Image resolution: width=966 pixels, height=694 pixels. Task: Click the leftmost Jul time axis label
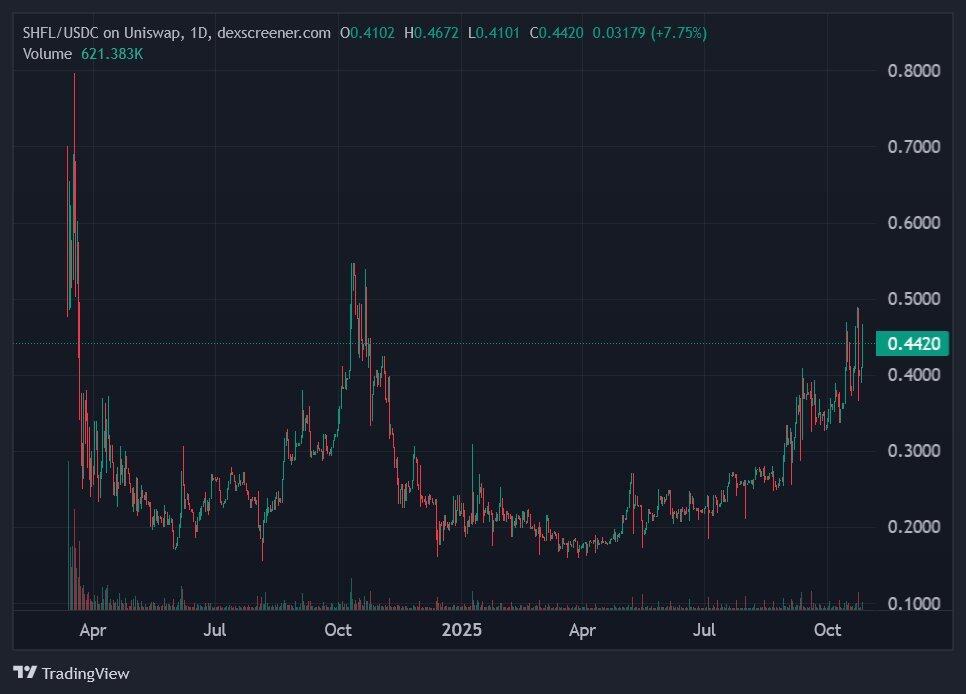pos(215,630)
